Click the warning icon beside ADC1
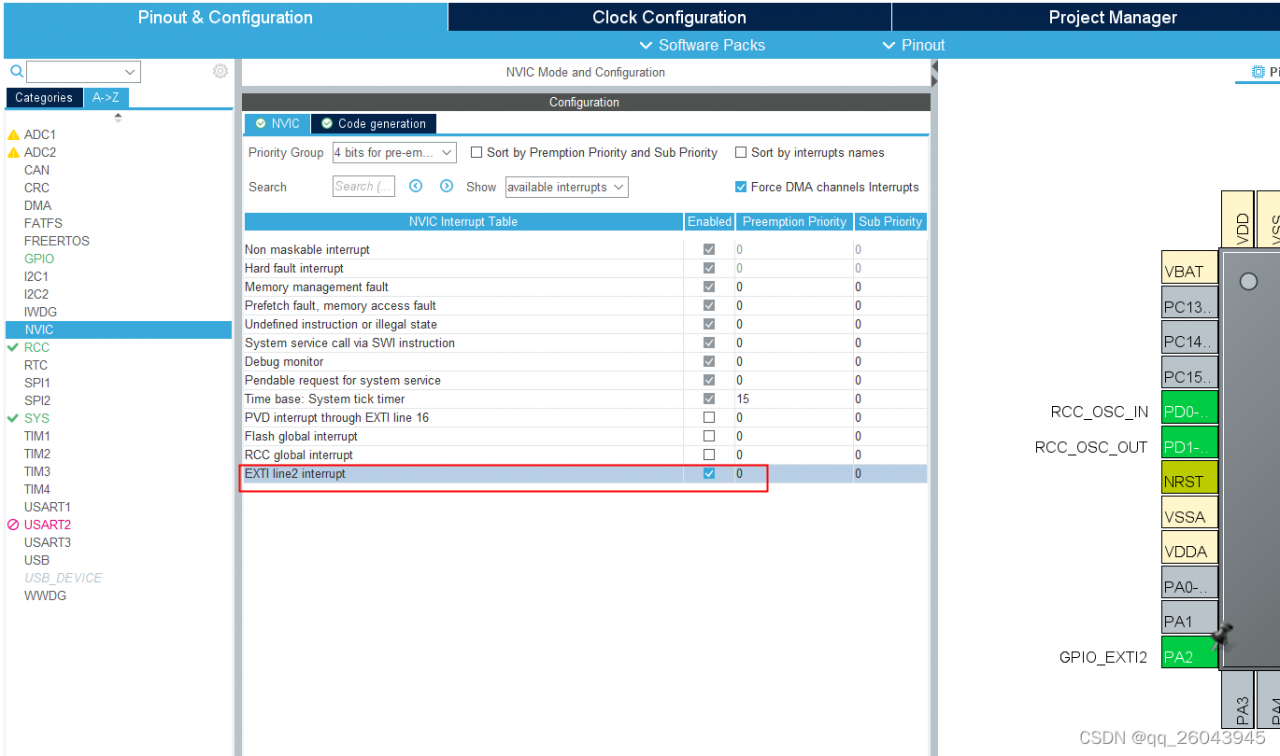1280x756 pixels. pos(13,135)
